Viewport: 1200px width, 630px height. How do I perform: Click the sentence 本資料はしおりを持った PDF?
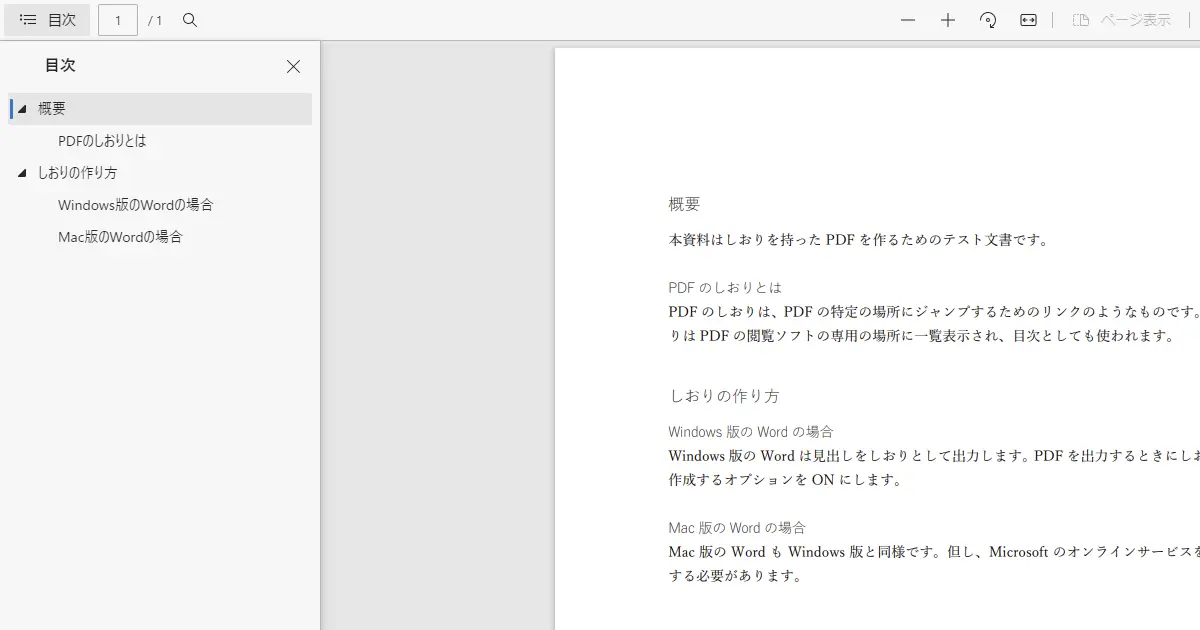[x=859, y=240]
